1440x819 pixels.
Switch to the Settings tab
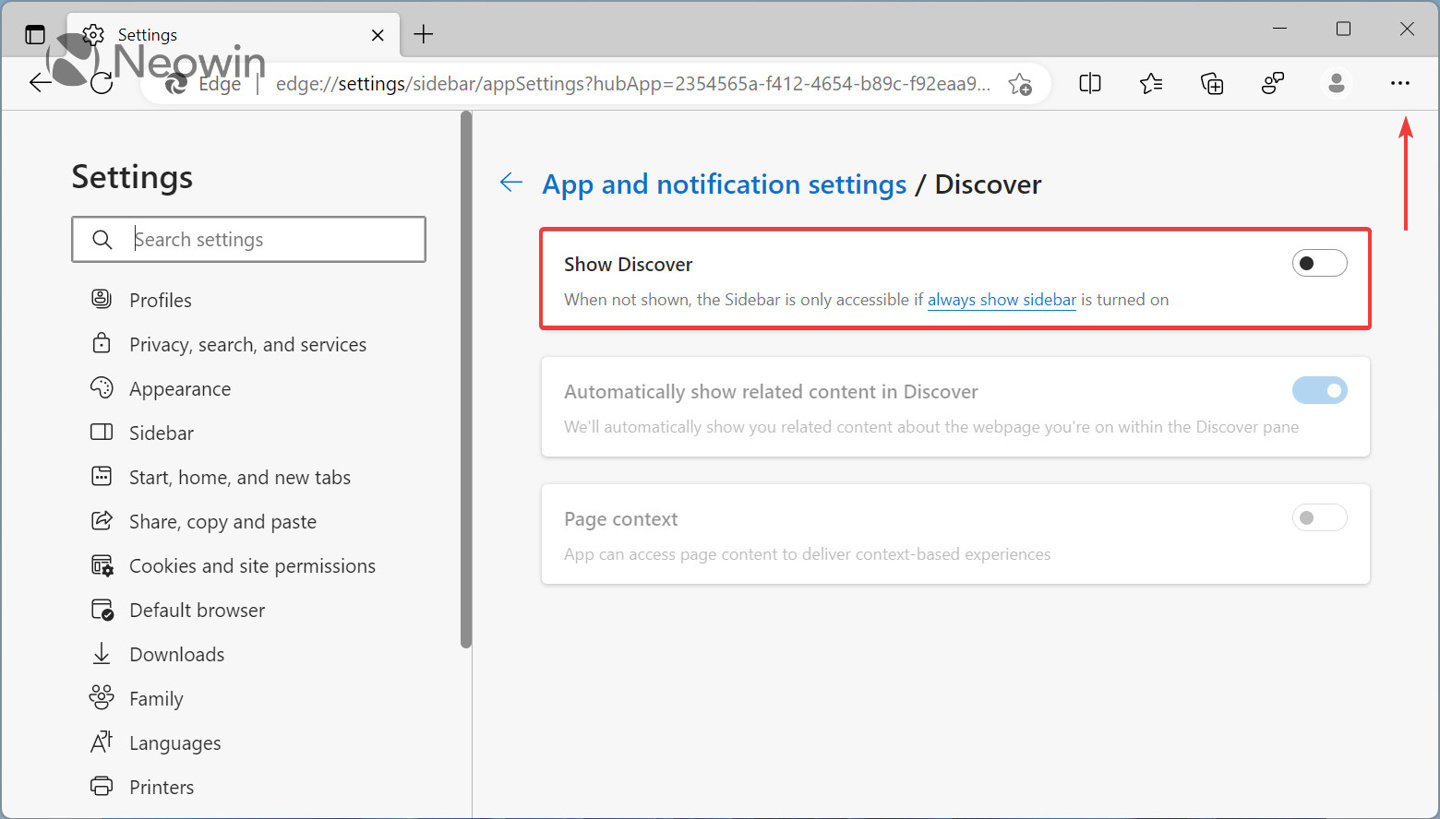147,34
